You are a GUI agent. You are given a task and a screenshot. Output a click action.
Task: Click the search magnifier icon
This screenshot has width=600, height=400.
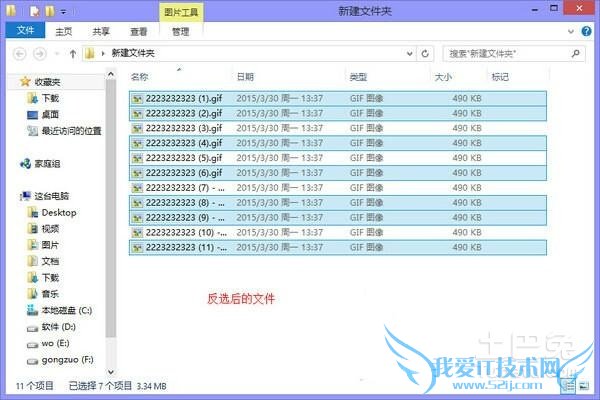coord(576,54)
